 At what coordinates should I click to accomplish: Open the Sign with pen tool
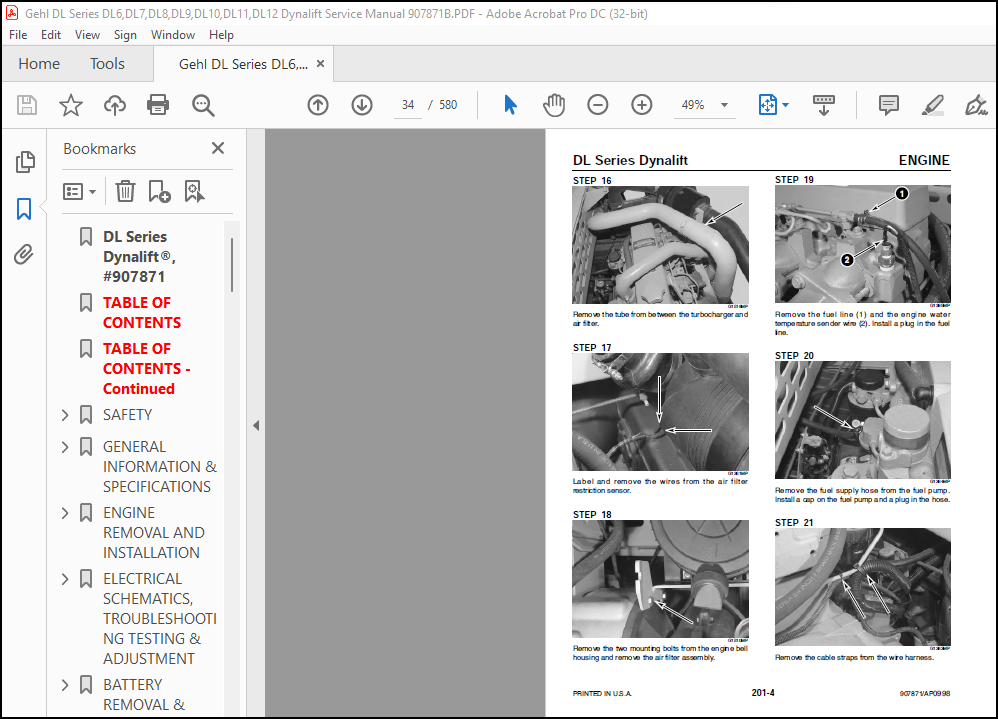pyautogui.click(x=976, y=104)
